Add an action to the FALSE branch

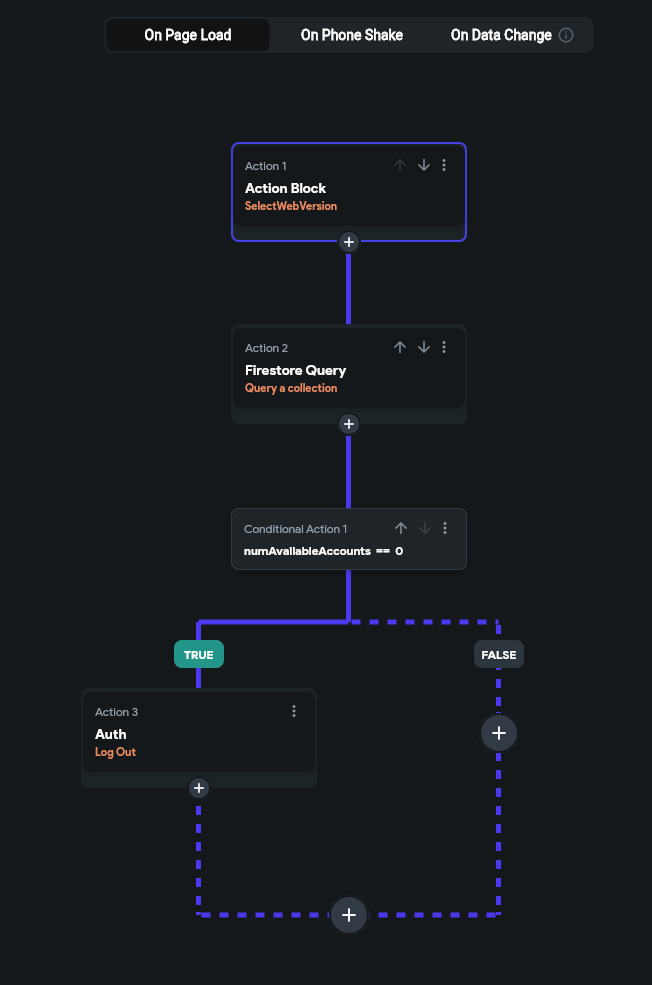tap(498, 732)
